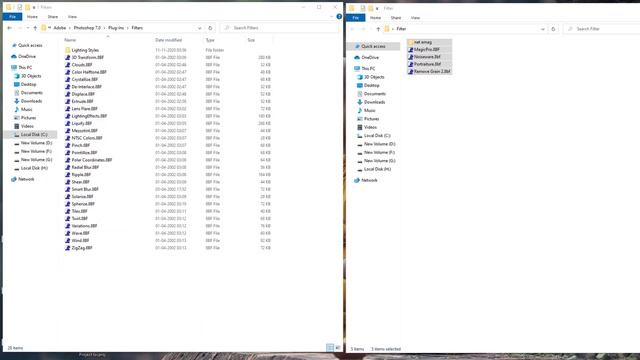This screenshot has height=360, width=640.
Task: Open the Home tab in Filters window
Action: [x=32, y=17]
